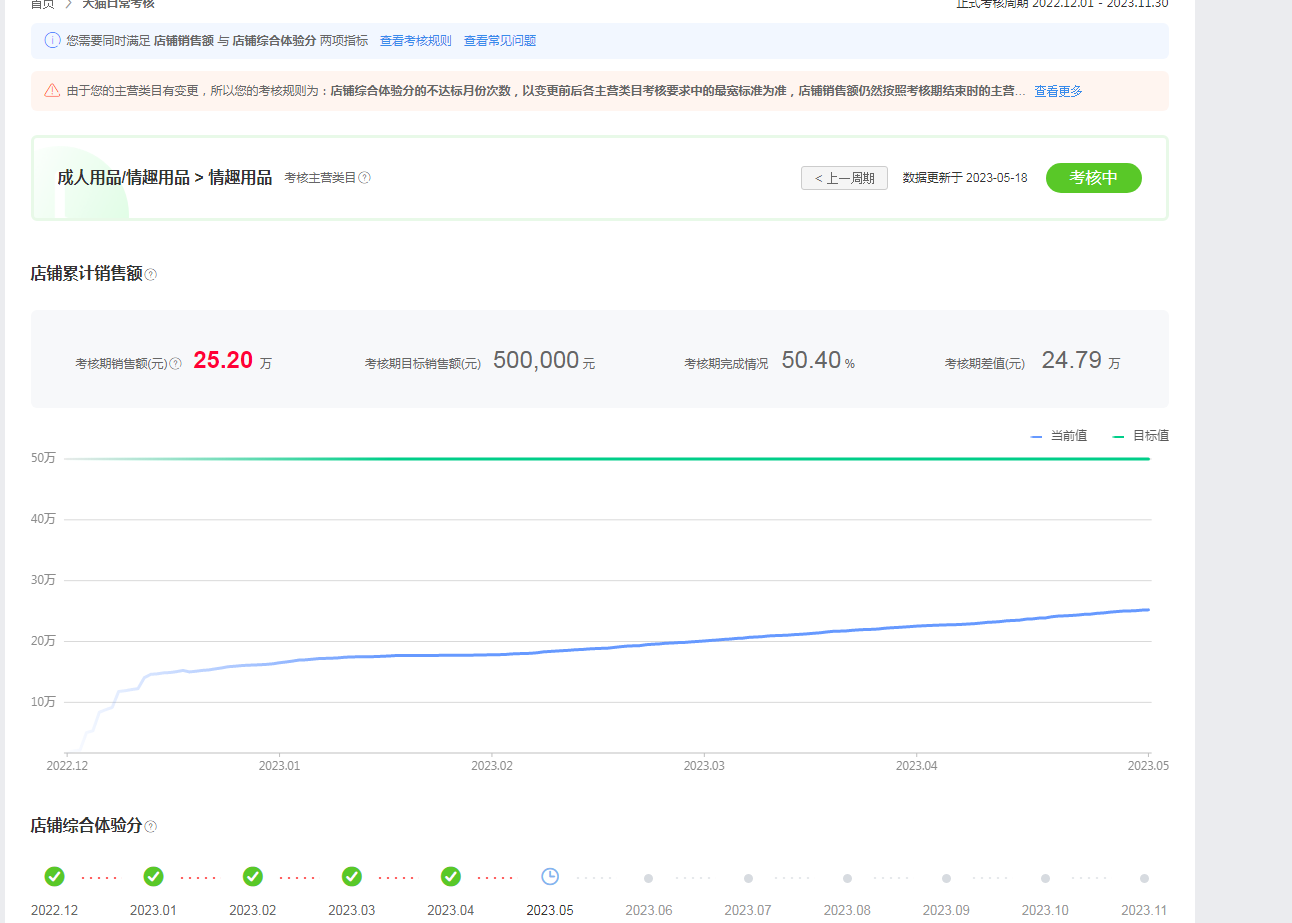The width and height of the screenshot is (1292, 923).
Task: Select the 2023.11 grey timeline dot
Action: 1144,878
